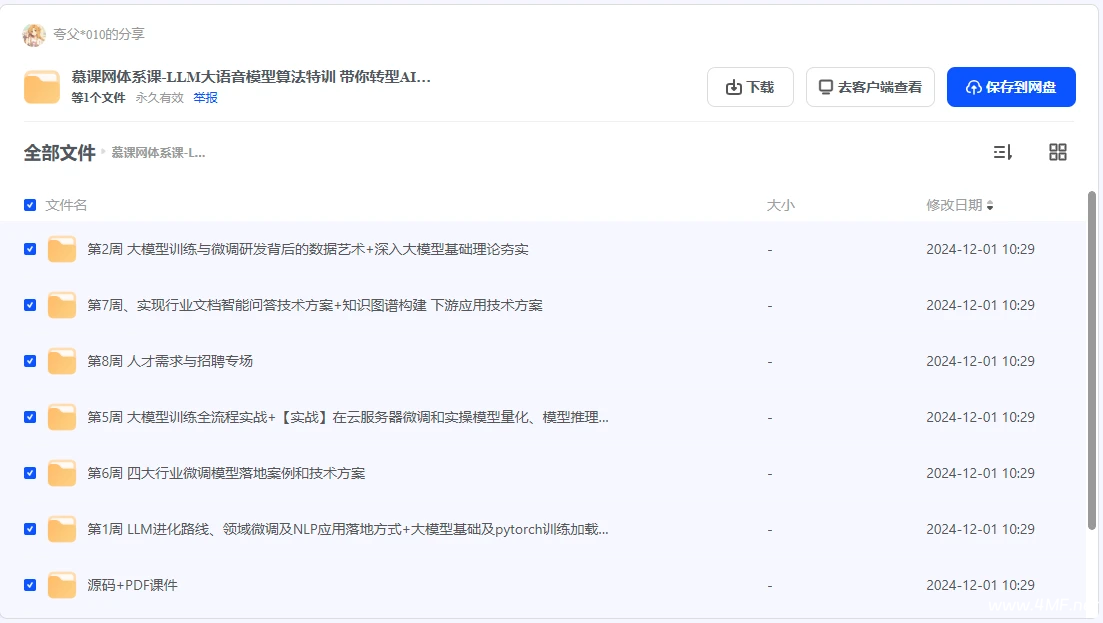Open the 源码+PDF课件 folder icon
This screenshot has width=1103, height=623.
tap(62, 585)
